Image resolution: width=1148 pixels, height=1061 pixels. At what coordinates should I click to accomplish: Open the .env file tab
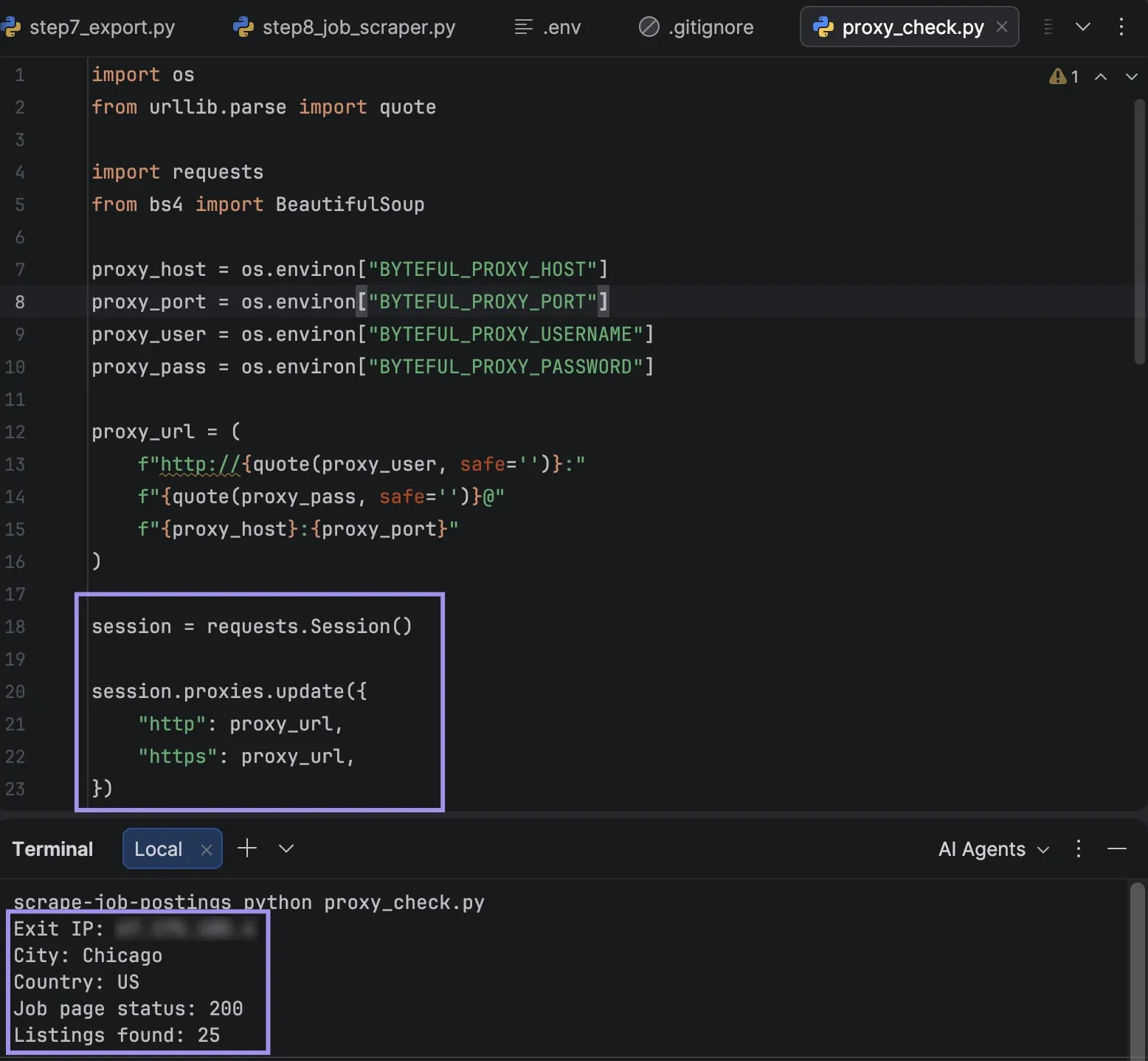coord(547,27)
